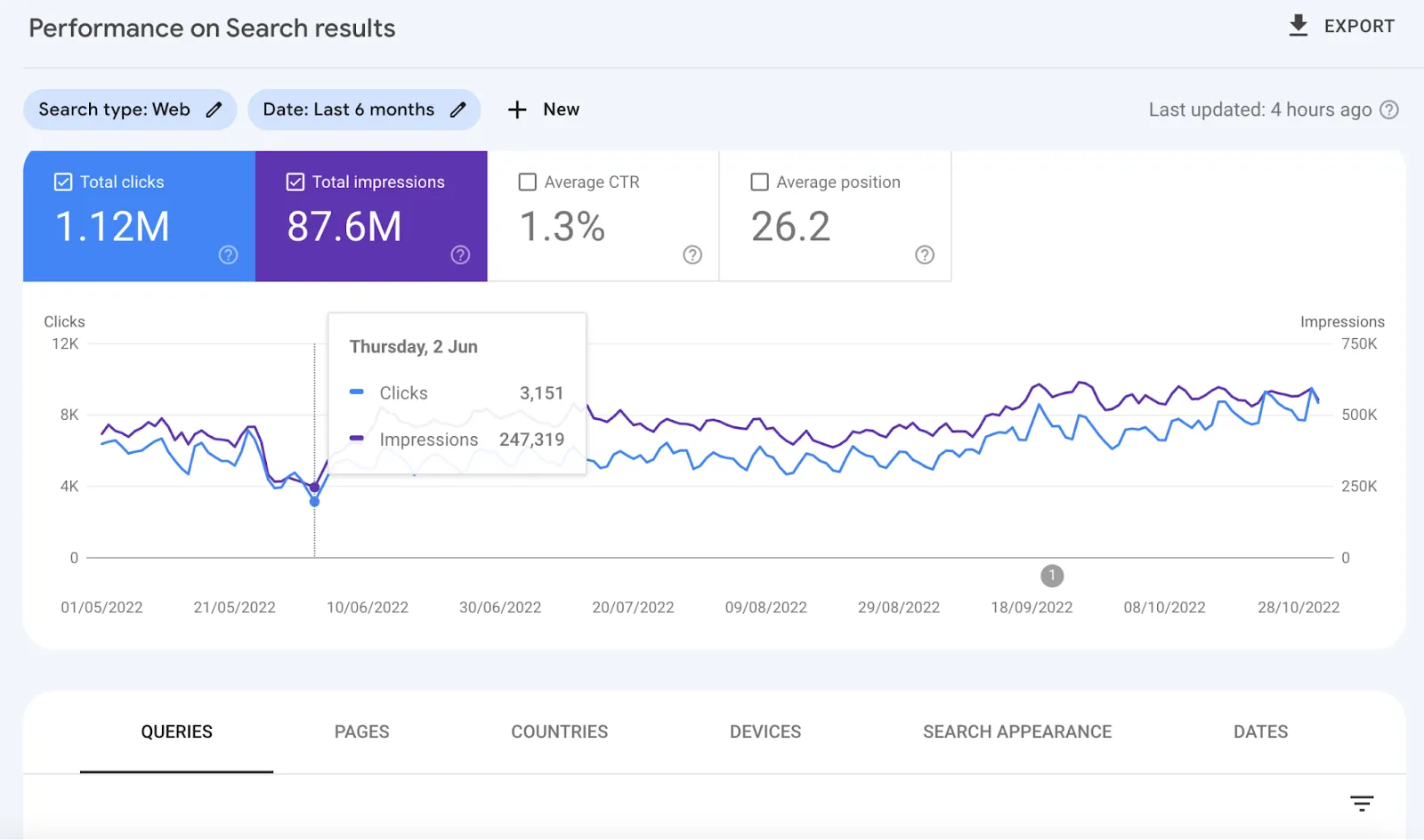Open help icon on Average CTR card
Screen dimensions: 1424x840
692,255
